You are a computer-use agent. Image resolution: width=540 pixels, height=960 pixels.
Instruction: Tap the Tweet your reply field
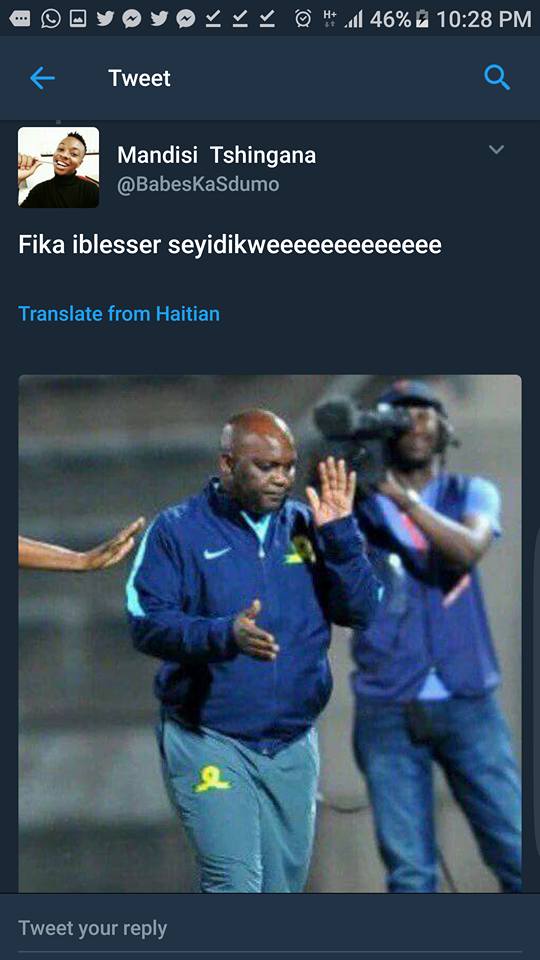270,928
